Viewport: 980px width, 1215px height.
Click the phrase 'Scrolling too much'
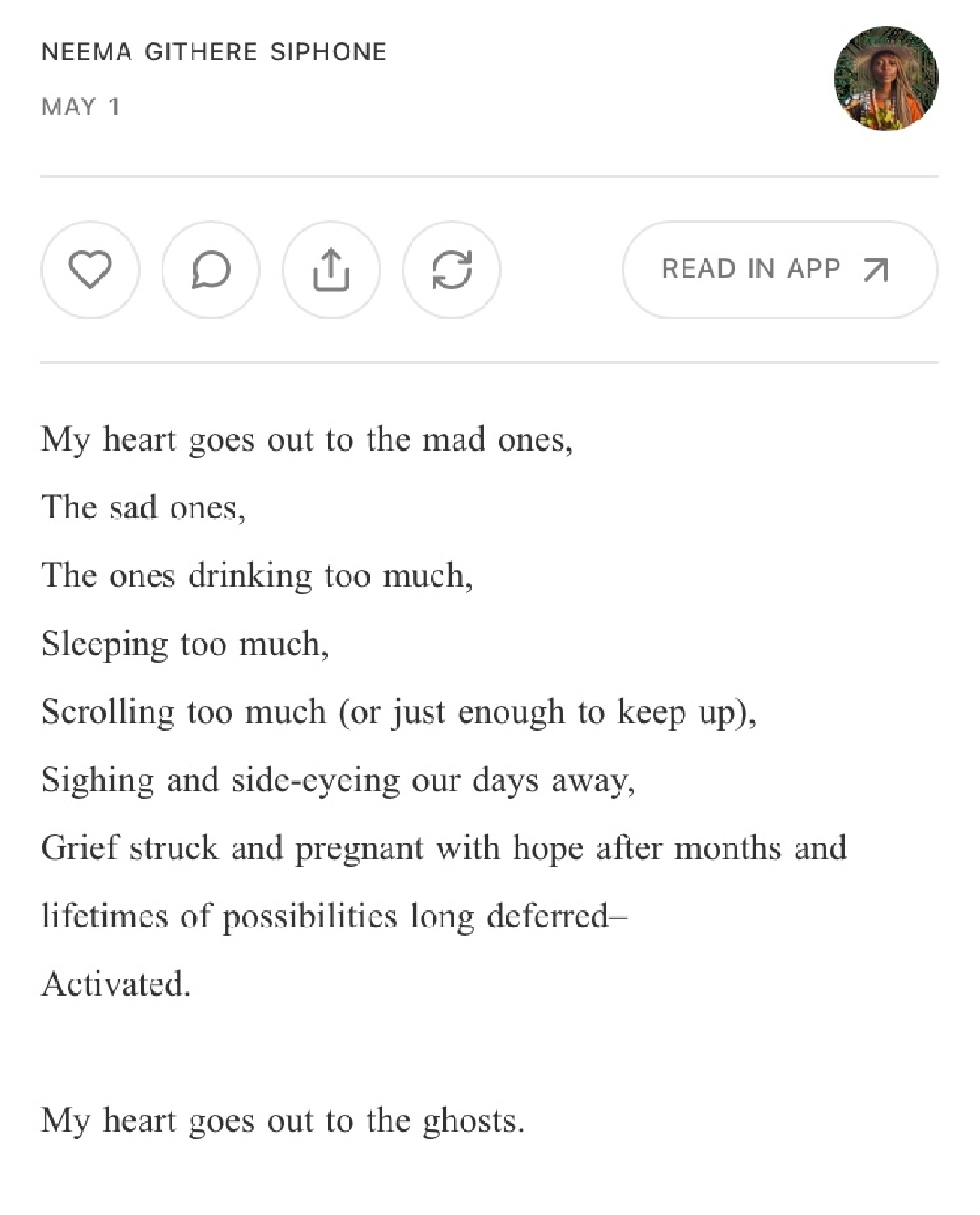(182, 712)
